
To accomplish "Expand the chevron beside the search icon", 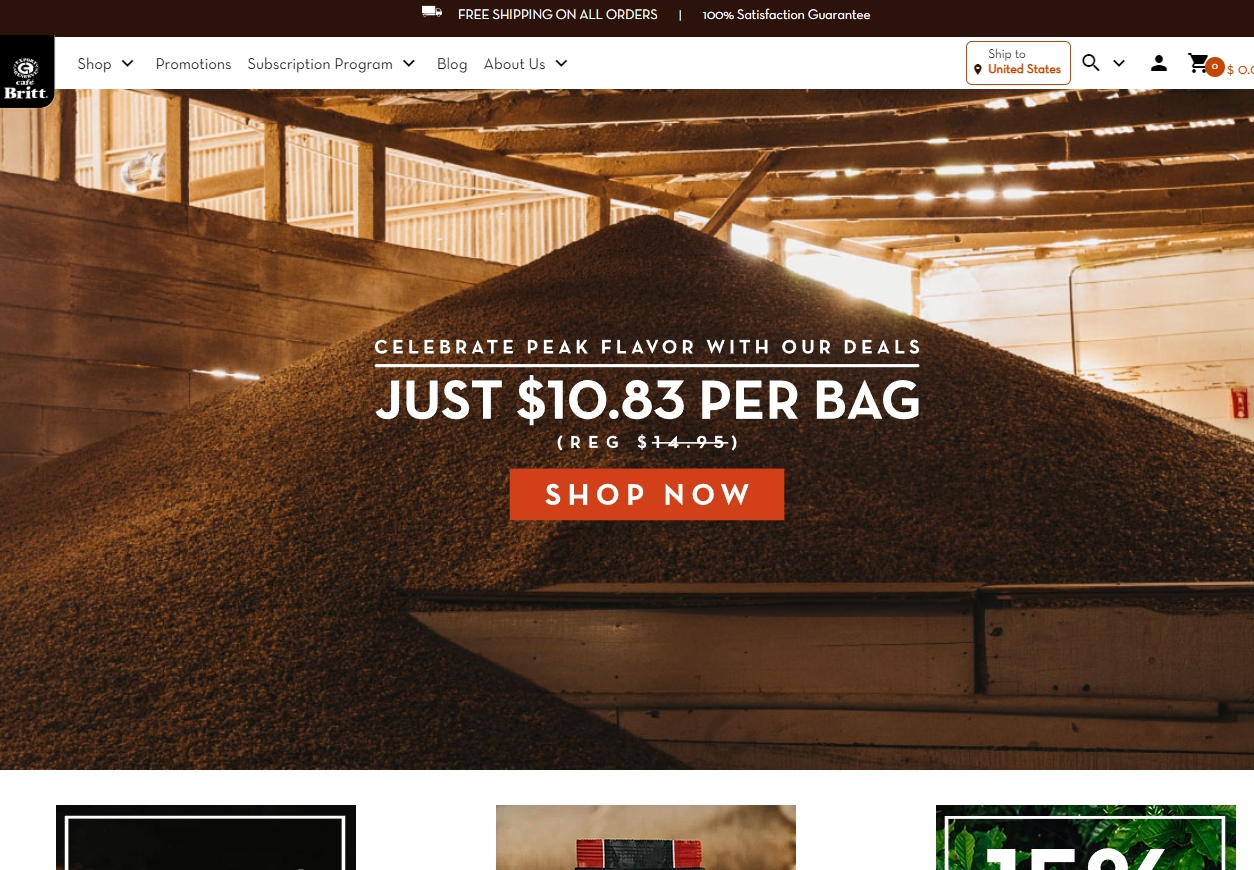I will coord(1119,63).
